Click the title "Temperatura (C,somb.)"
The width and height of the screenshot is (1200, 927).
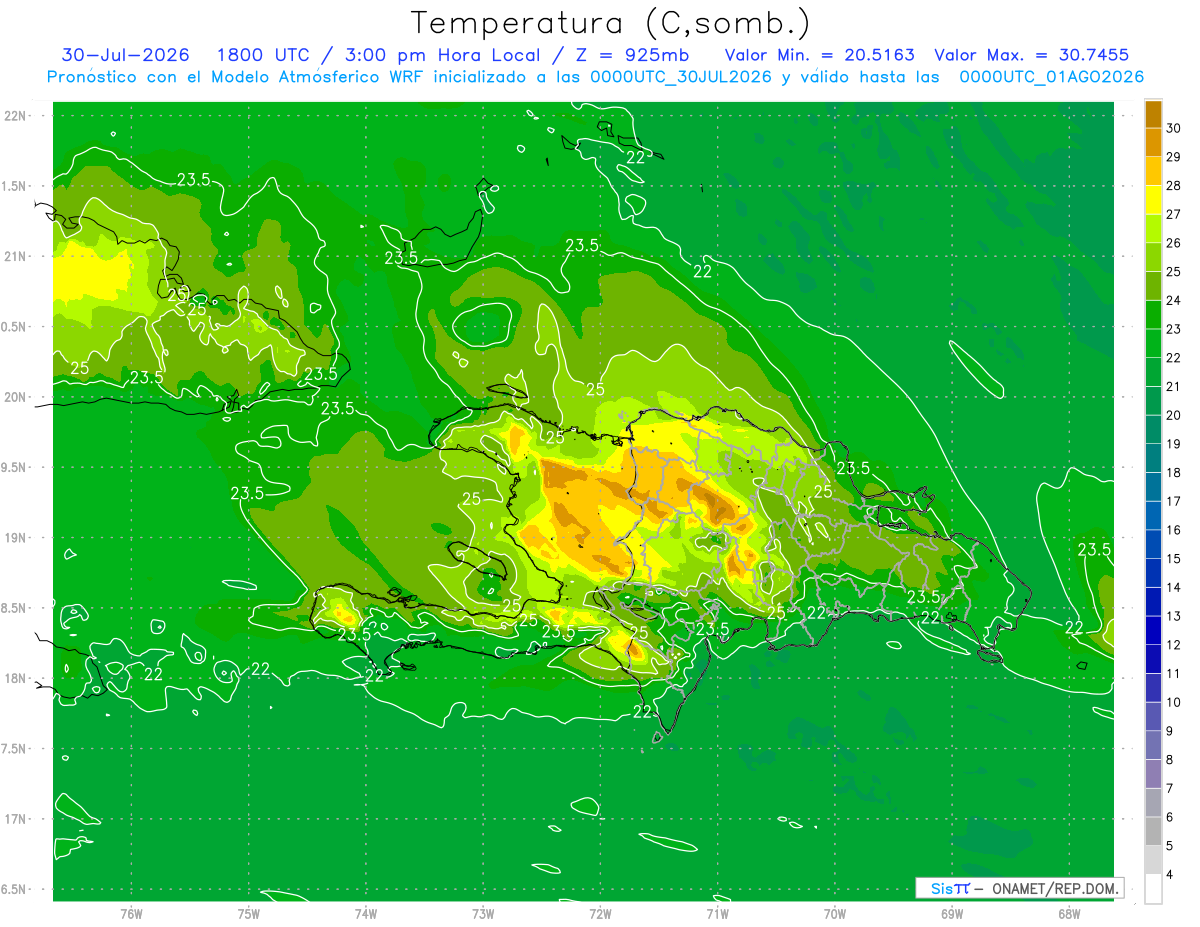pos(610,23)
